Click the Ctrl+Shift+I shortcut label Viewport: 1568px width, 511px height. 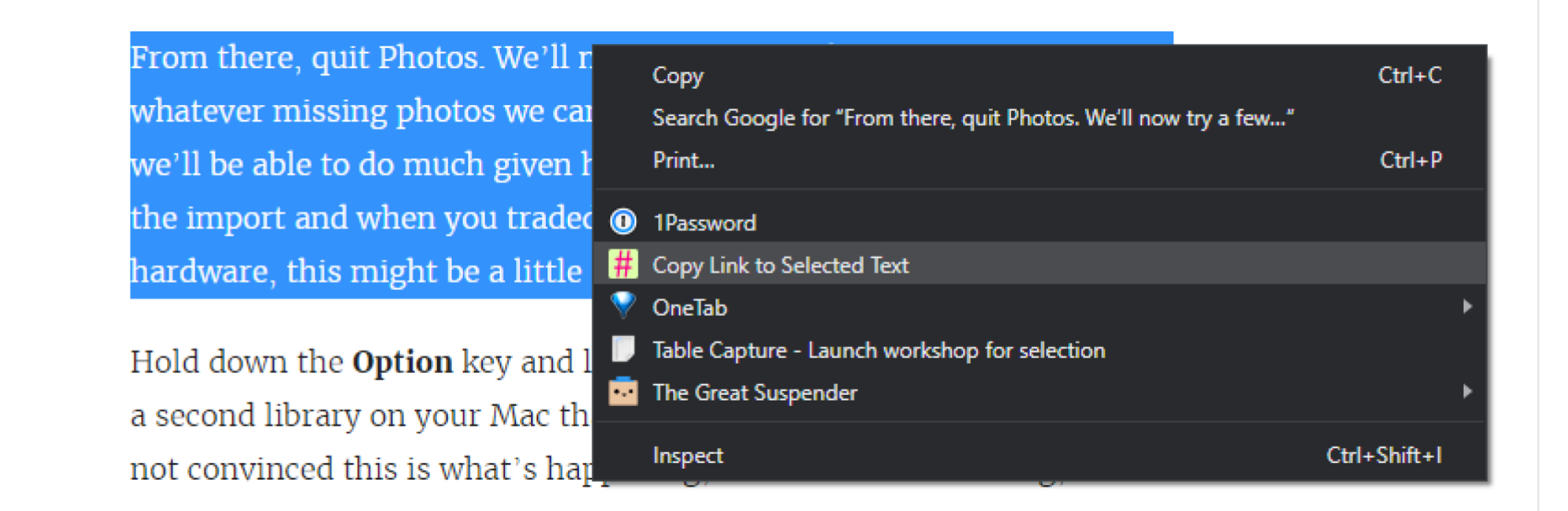tap(1384, 455)
